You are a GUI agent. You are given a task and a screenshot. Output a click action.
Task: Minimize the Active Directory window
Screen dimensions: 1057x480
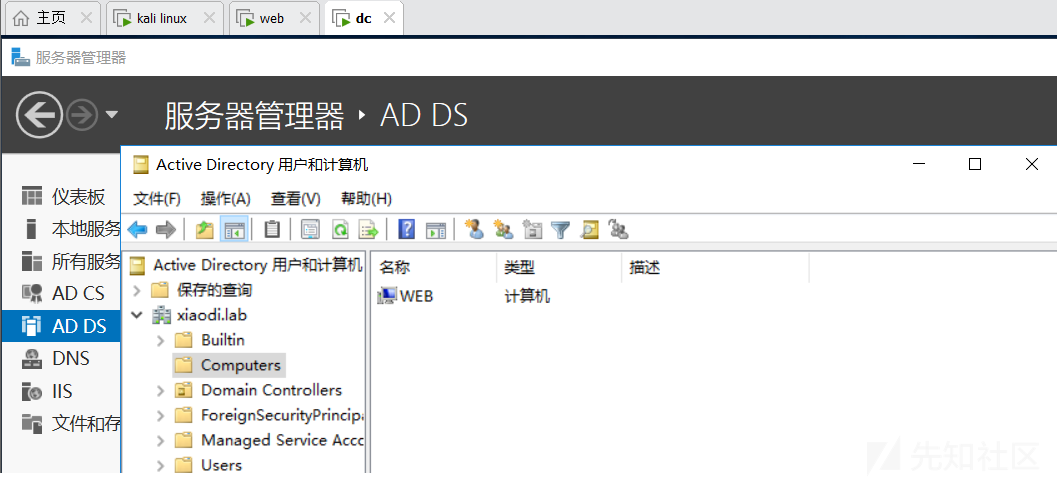point(919,164)
